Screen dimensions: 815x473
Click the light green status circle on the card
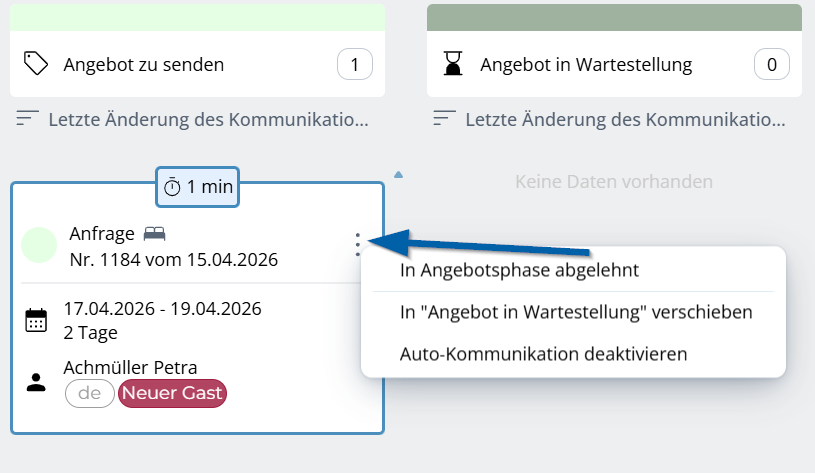(x=39, y=245)
